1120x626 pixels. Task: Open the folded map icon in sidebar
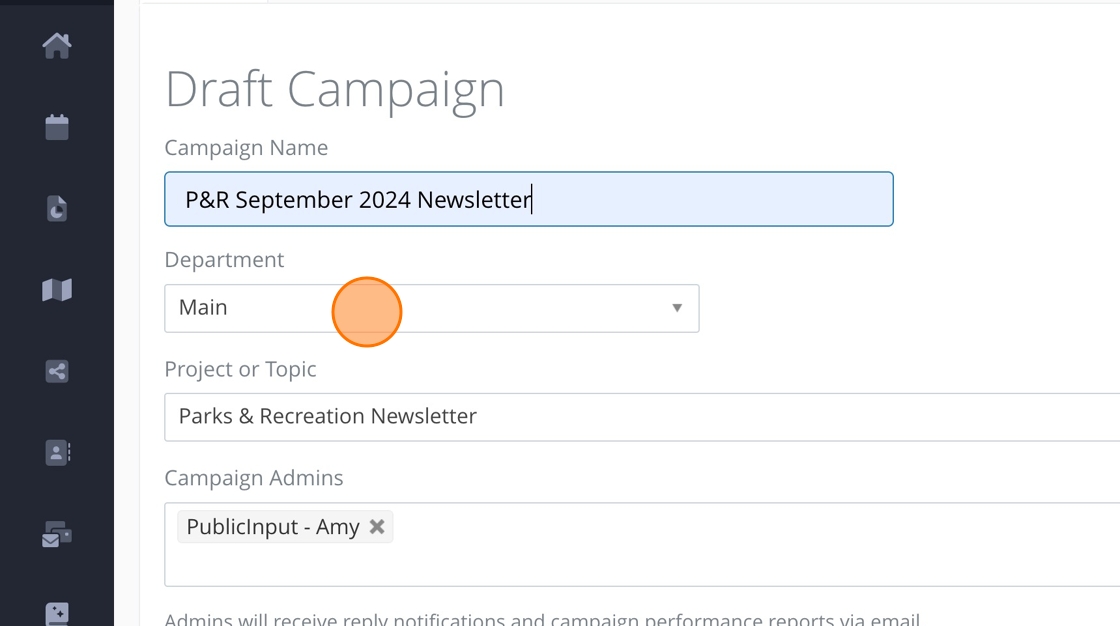click(57, 290)
